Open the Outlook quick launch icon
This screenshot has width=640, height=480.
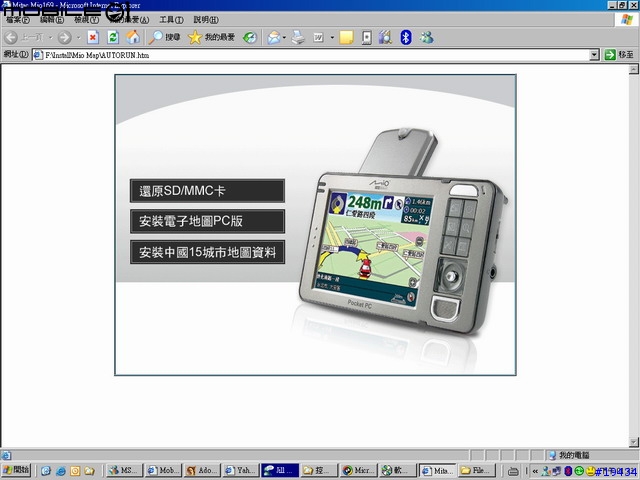pos(75,471)
